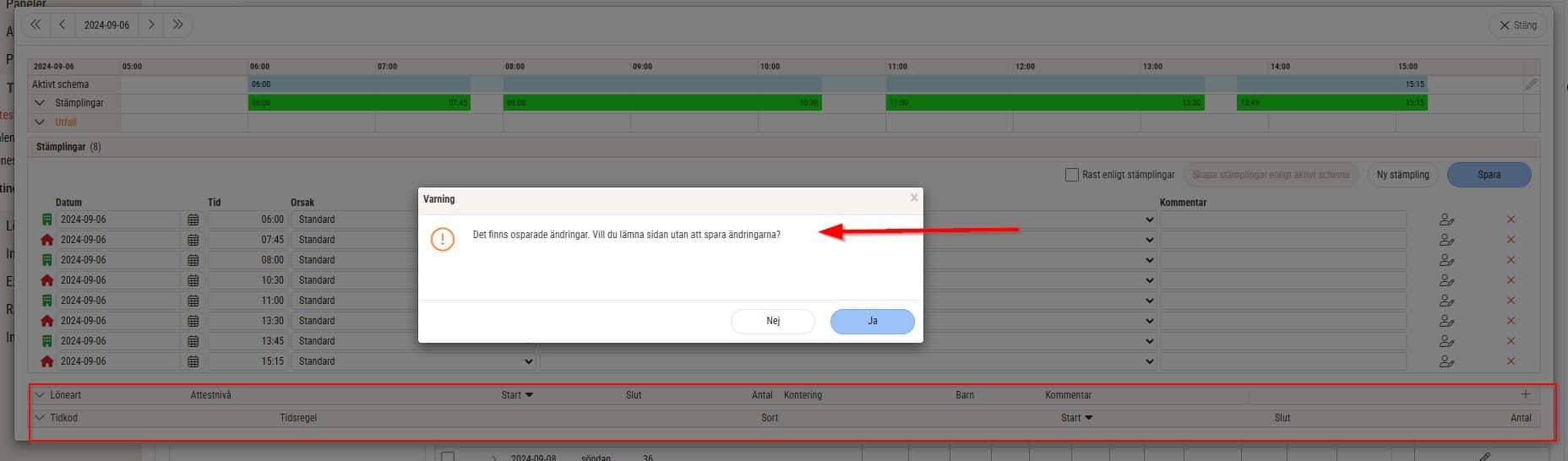The image size is (1568, 461).
Task: Click pencil icon on söndag row in background
Action: click(1484, 457)
